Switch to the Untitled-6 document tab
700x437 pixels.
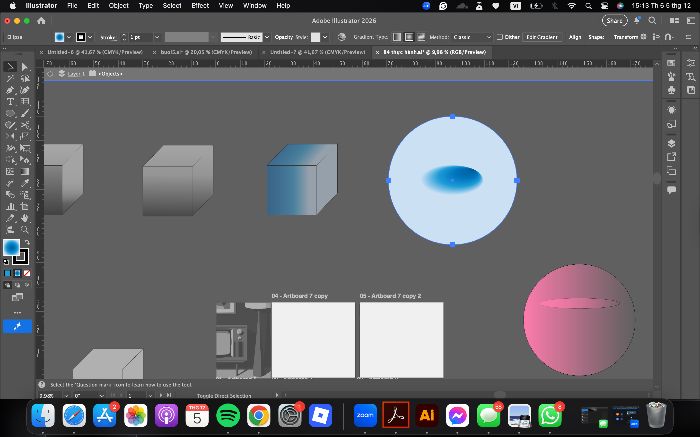(x=95, y=52)
